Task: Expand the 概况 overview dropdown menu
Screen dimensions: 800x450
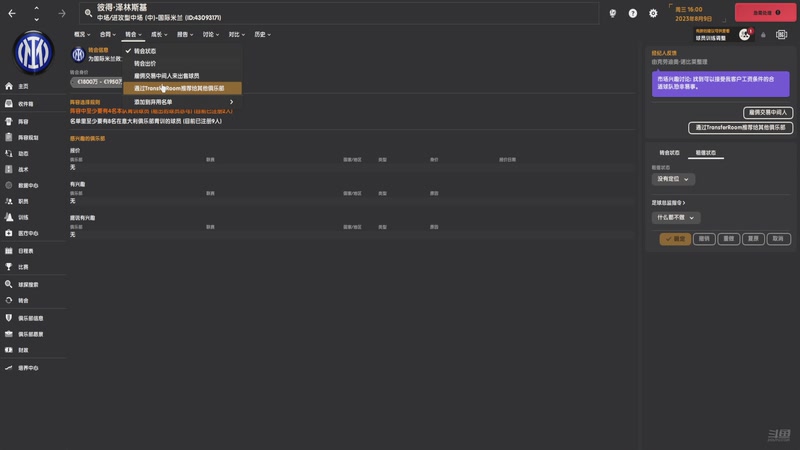Action: point(82,34)
